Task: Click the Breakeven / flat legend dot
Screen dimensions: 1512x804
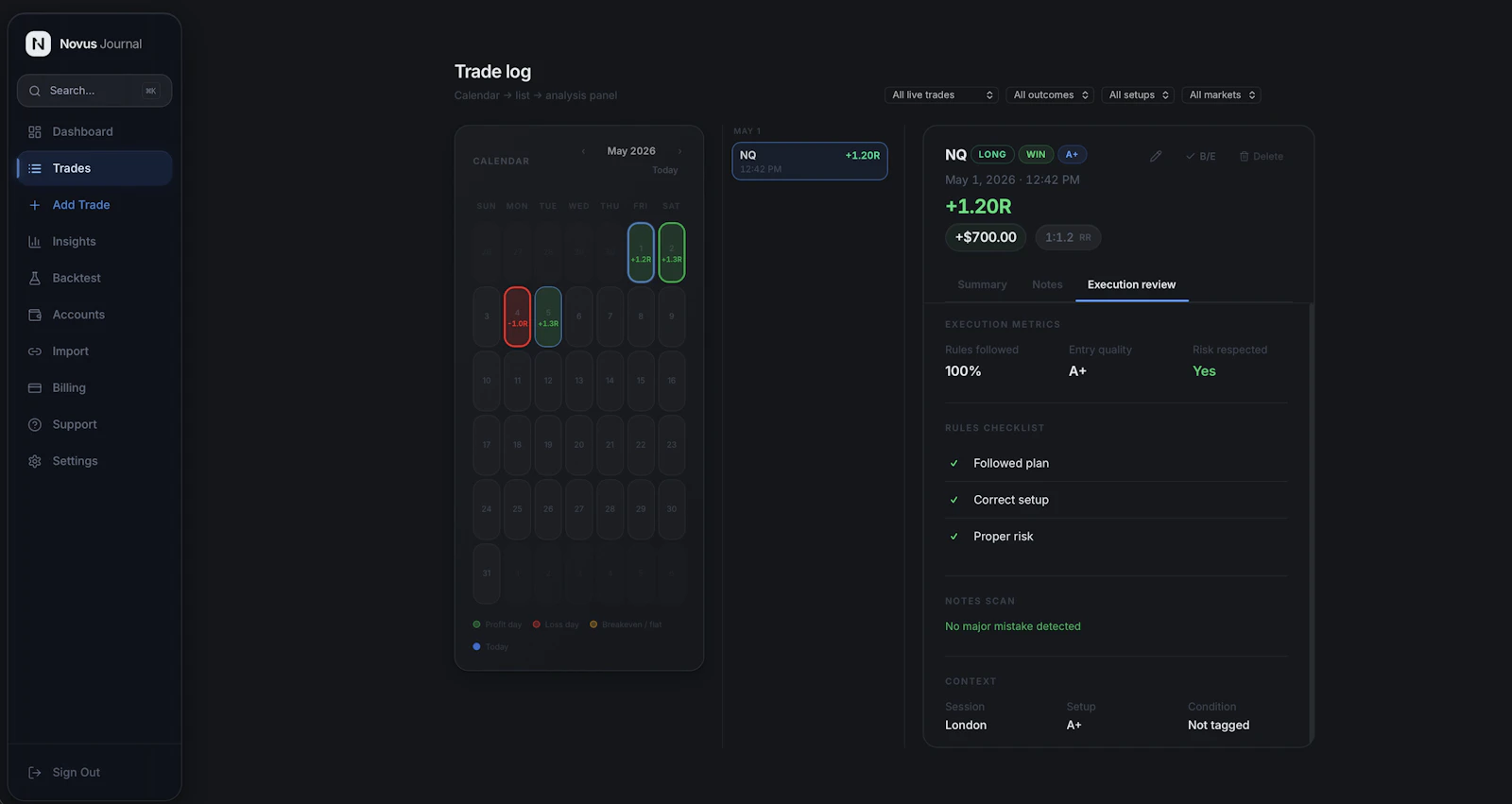Action: click(x=593, y=624)
